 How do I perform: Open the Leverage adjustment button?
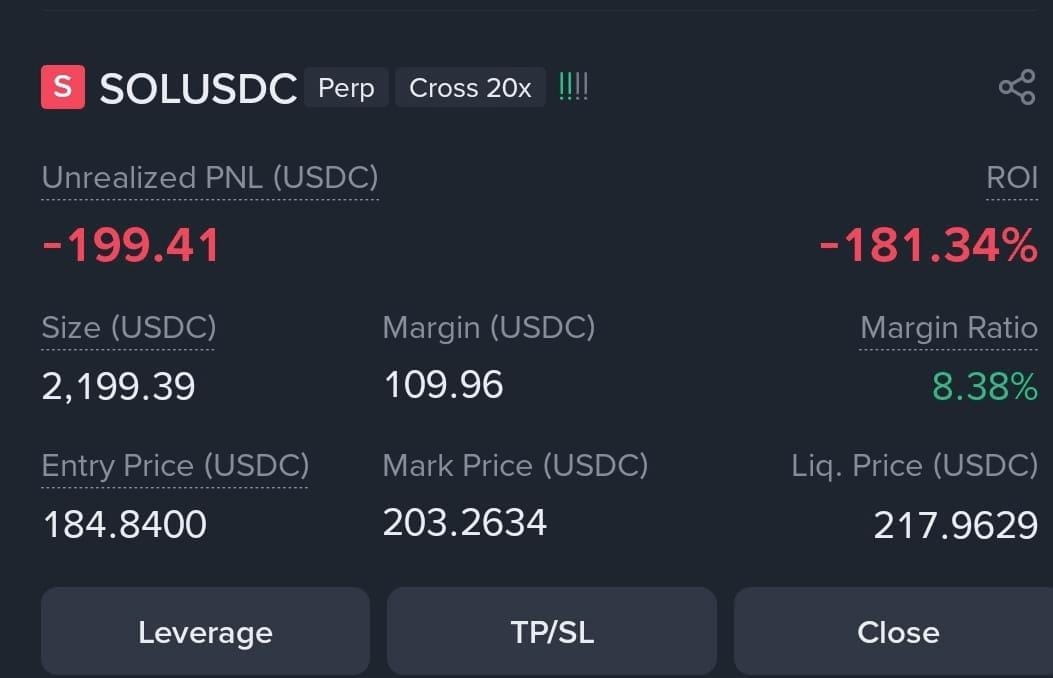coord(205,632)
